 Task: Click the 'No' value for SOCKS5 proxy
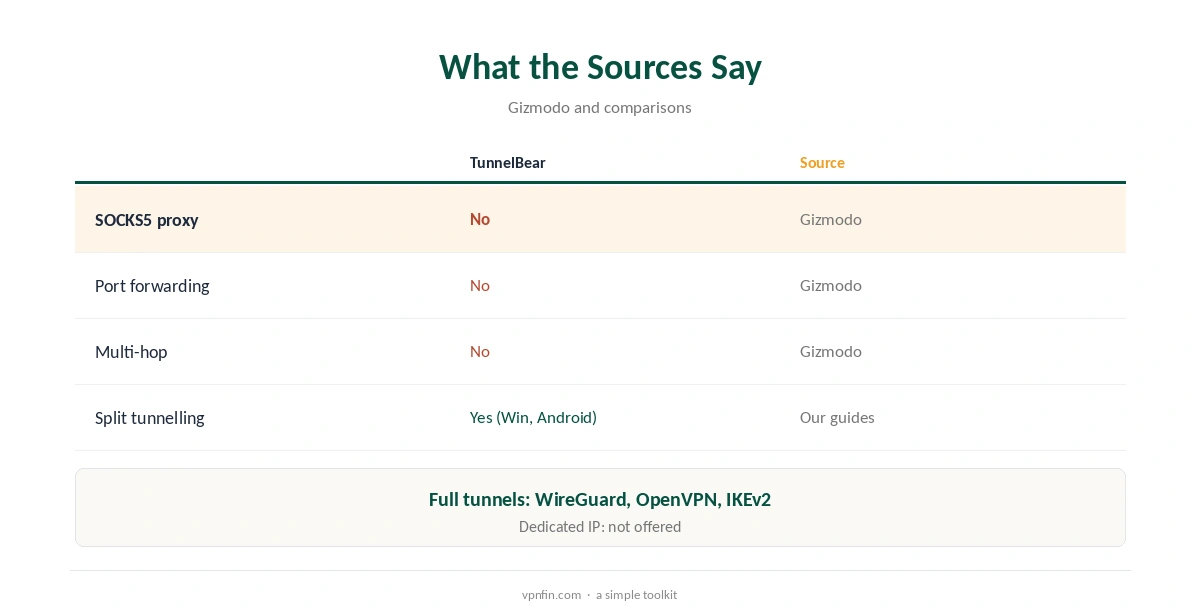pyautogui.click(x=480, y=219)
